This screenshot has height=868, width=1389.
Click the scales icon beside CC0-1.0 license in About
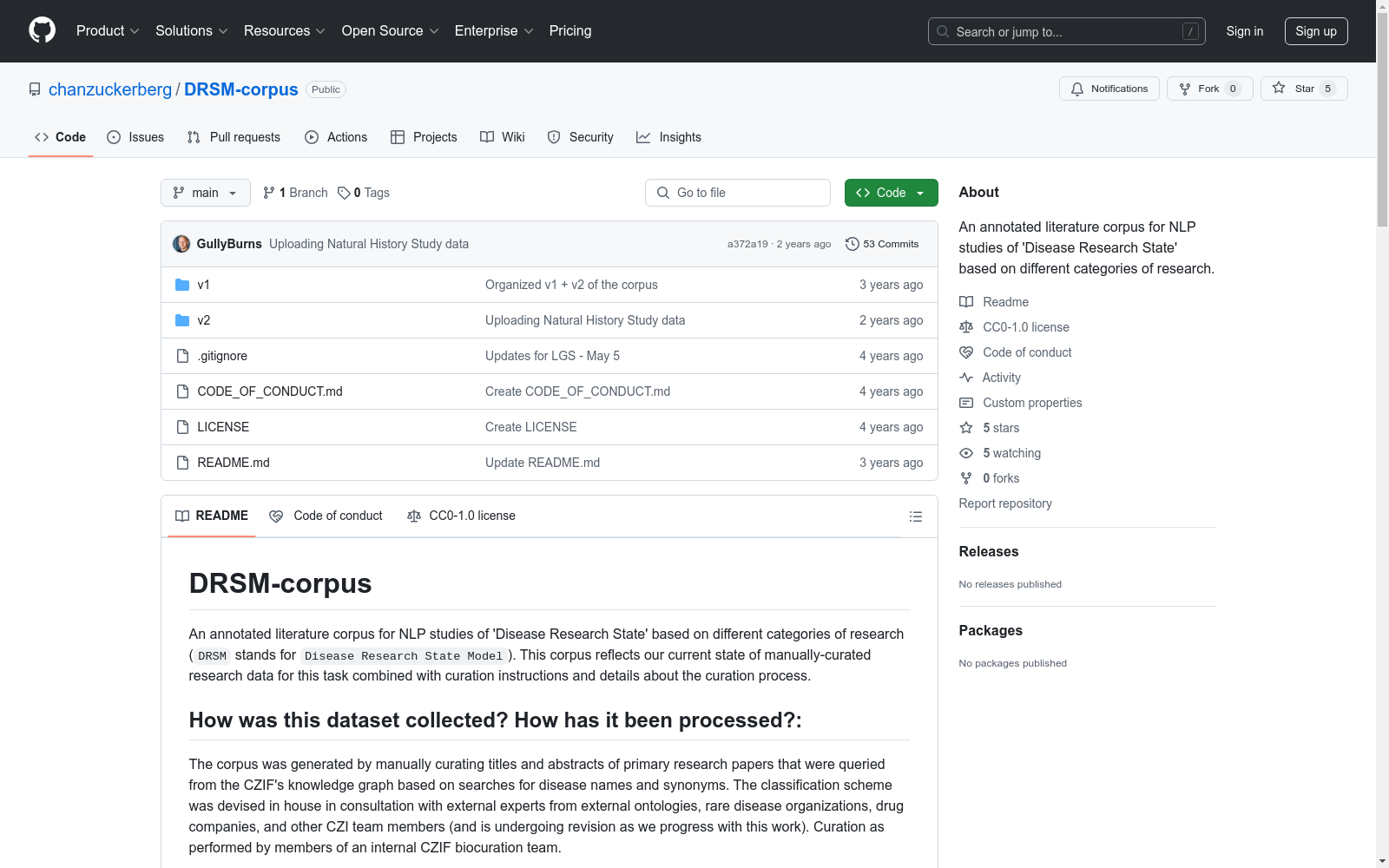click(966, 327)
